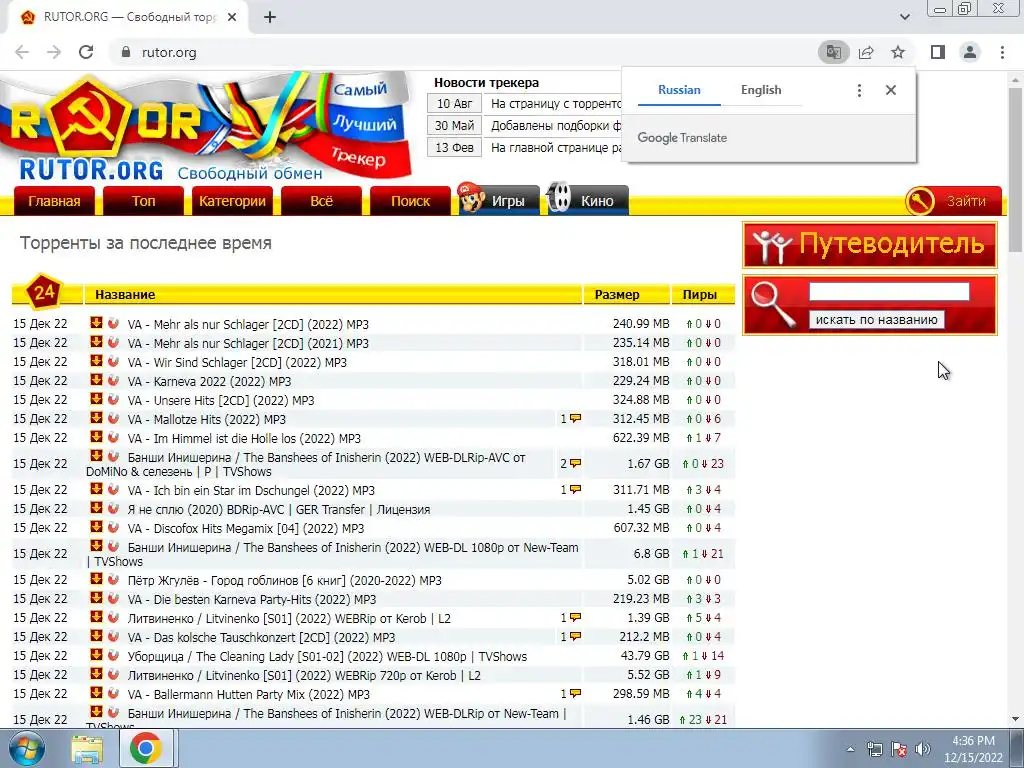The height and width of the screenshot is (768, 1024).
Task: Open VA - Die besten Karneva Party-Hits link
Action: click(x=252, y=599)
